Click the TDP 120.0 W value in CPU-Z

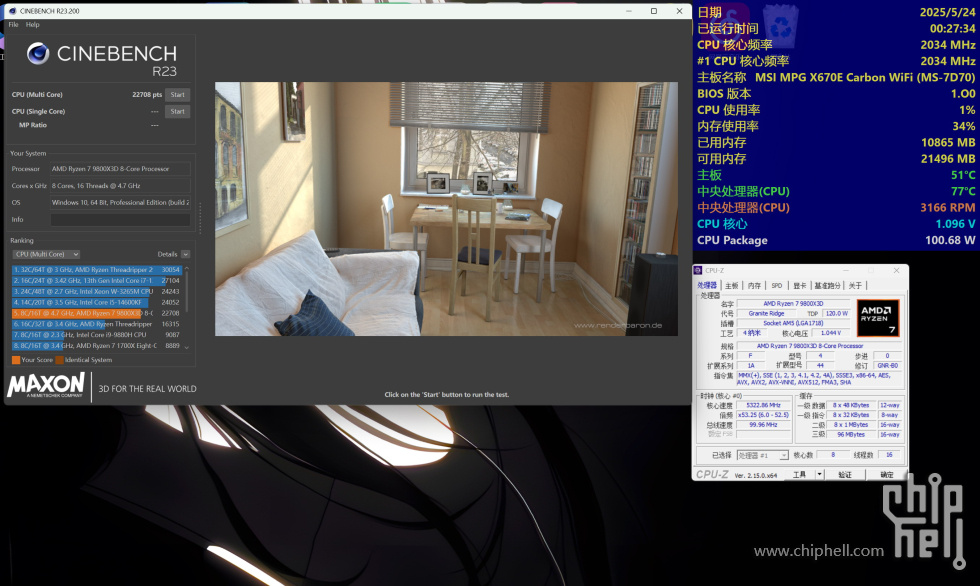coord(836,314)
